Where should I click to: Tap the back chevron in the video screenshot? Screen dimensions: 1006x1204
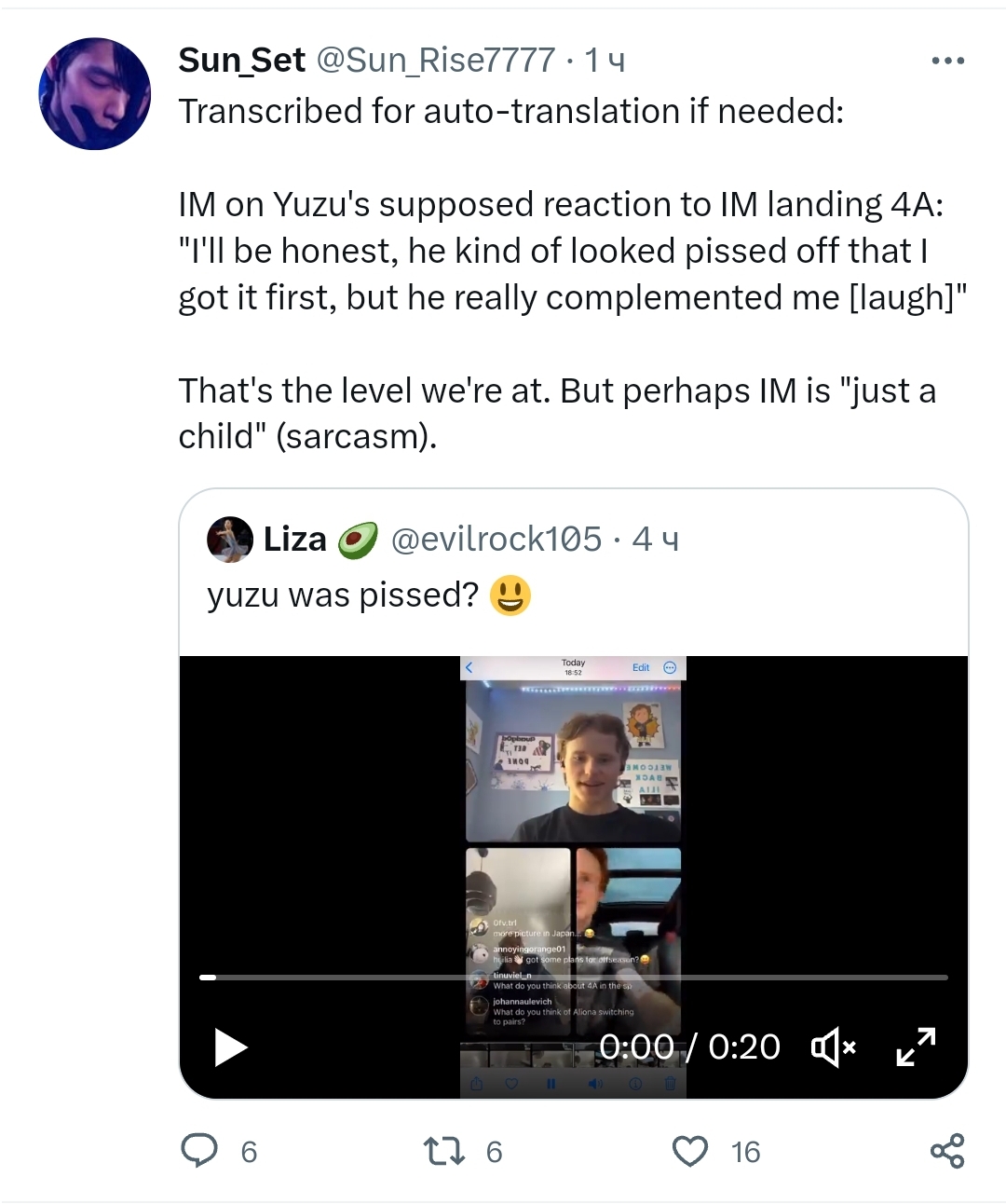click(469, 667)
